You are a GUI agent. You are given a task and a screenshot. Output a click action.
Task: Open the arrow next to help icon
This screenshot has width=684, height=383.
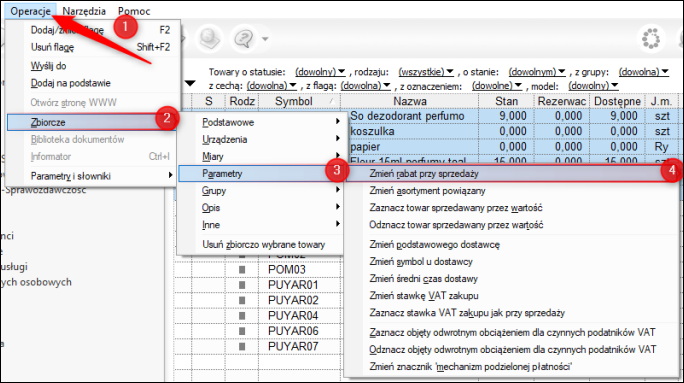[x=265, y=39]
